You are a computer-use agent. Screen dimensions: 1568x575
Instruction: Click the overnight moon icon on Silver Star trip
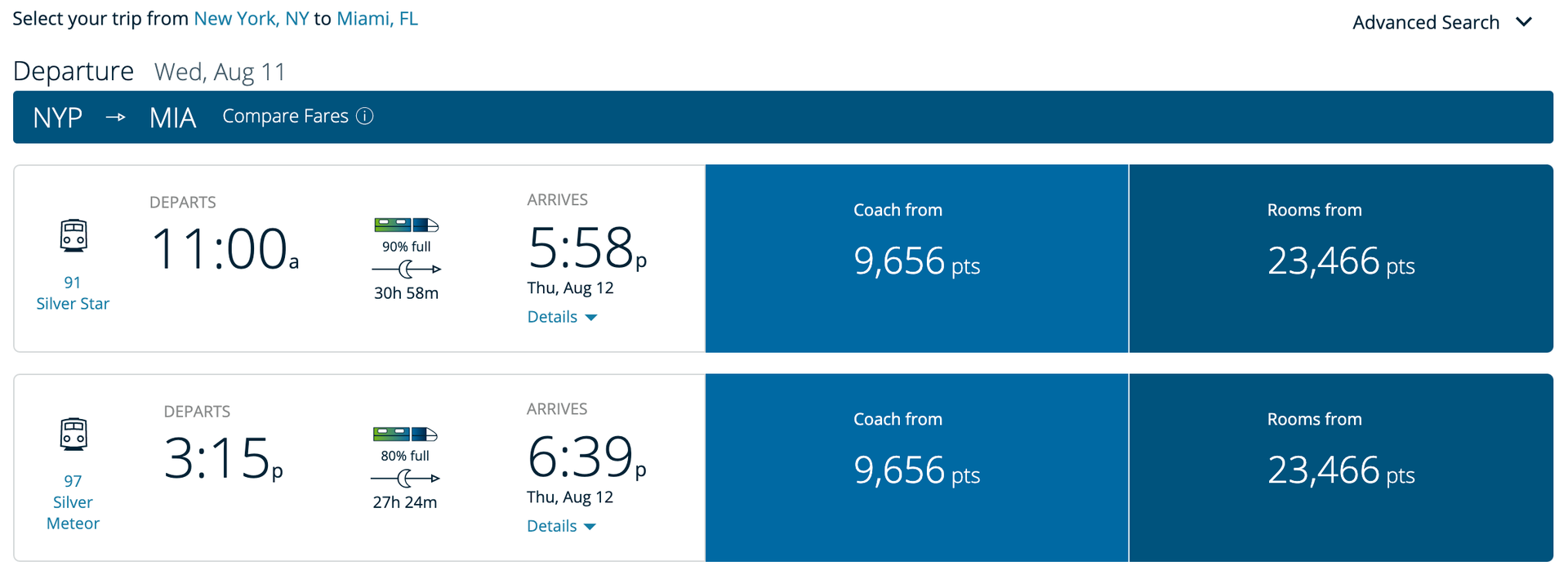(x=406, y=269)
